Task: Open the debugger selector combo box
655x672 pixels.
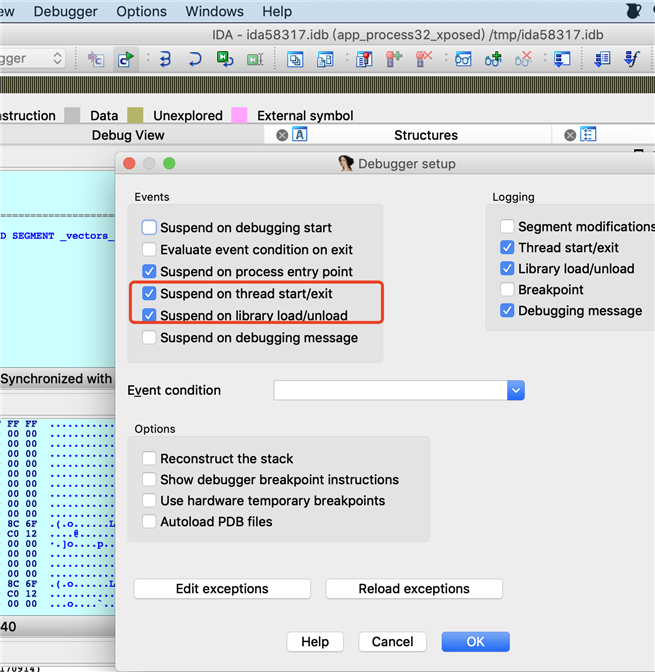Action: pos(32,58)
